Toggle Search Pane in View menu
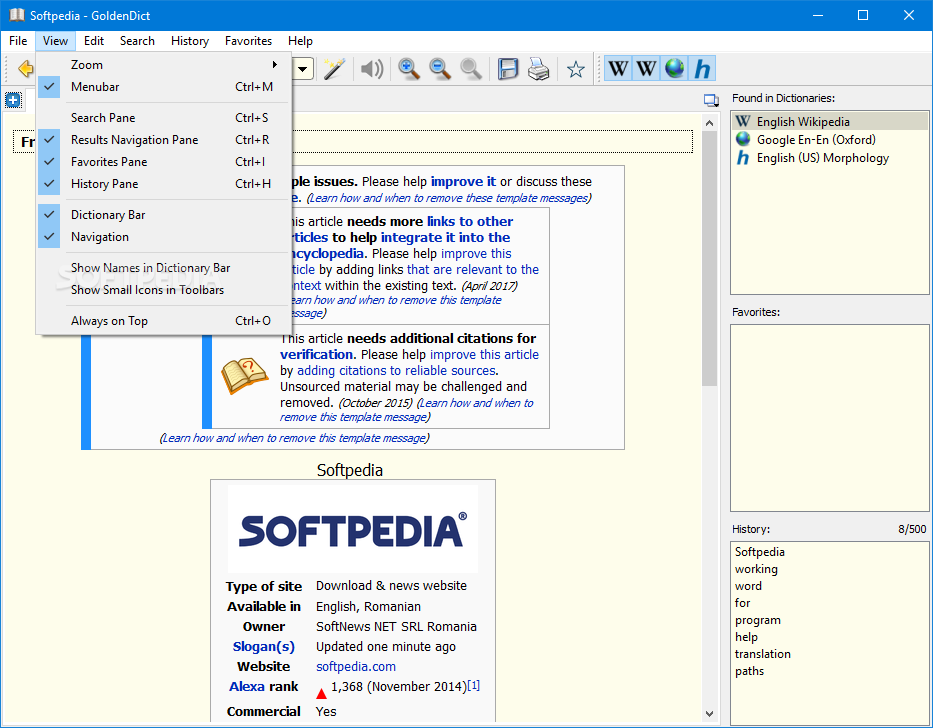The image size is (933, 728). (x=164, y=118)
